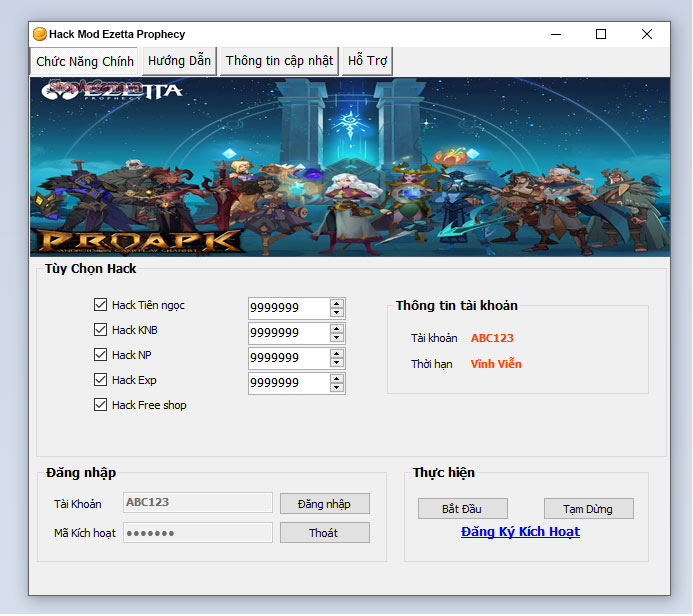Toggle Hack Tiên ngọc checkbox
Image resolution: width=693 pixels, height=616 pixels.
100,304
